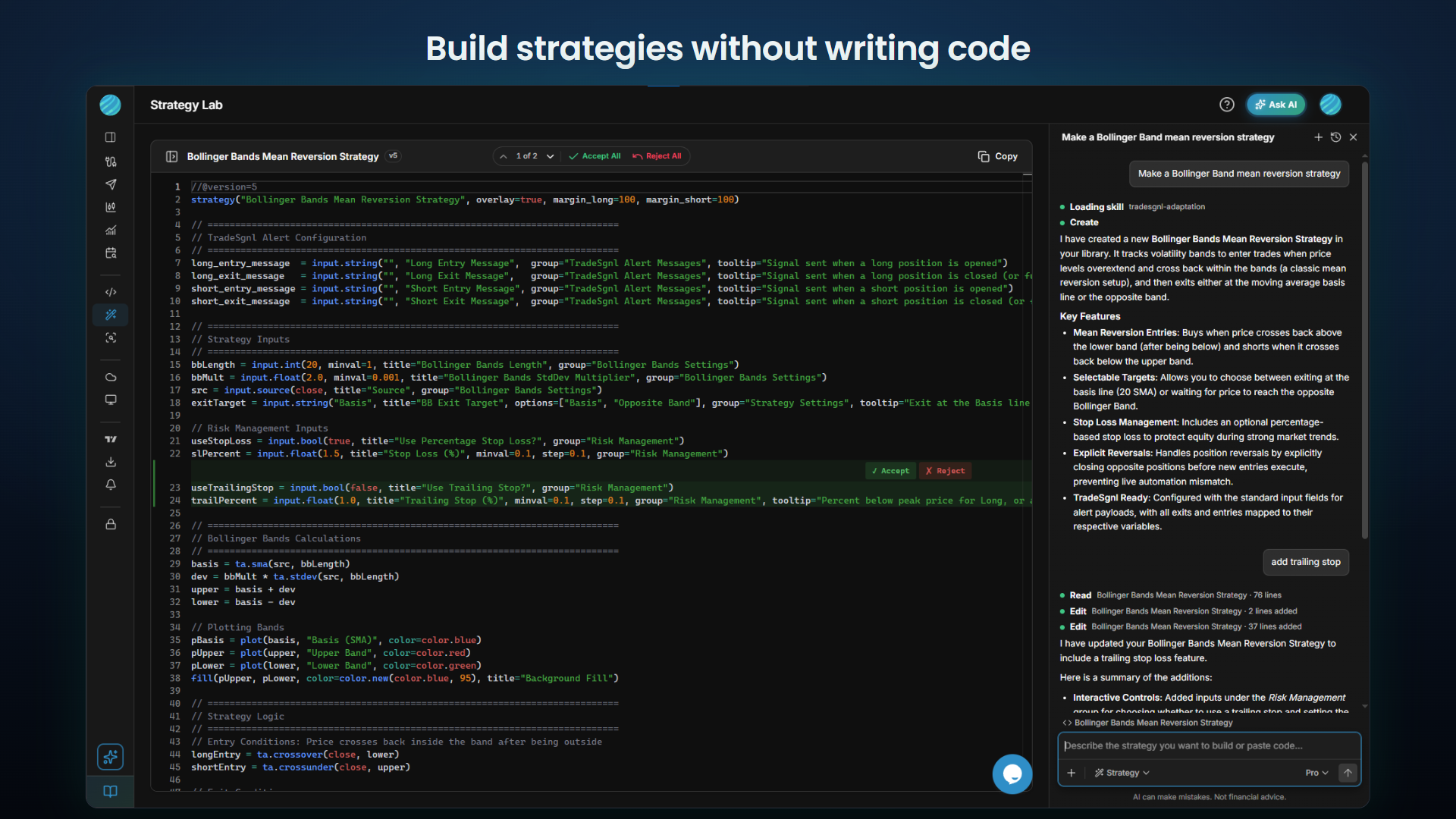Click the Ask AI button

point(1276,105)
